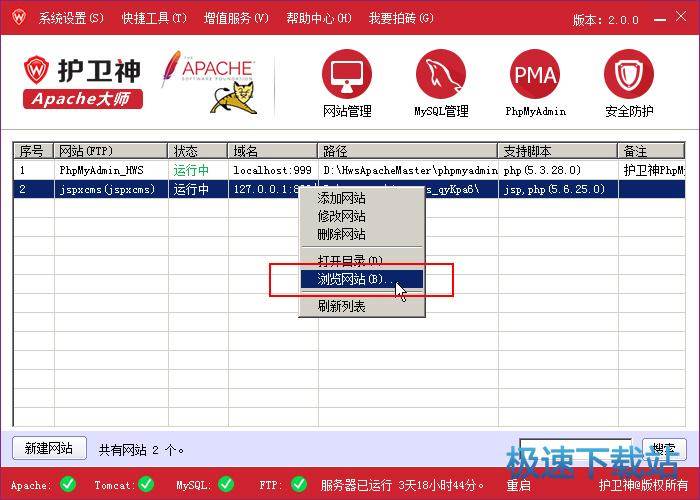The image size is (700, 500).
Task: Select the jspxcms(jspxcms) site cell
Action: [x=111, y=189]
